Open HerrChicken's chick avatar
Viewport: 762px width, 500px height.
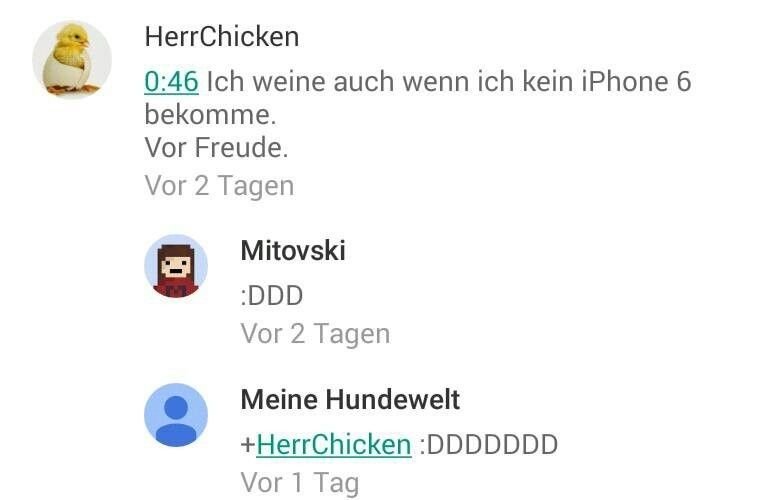(72, 59)
